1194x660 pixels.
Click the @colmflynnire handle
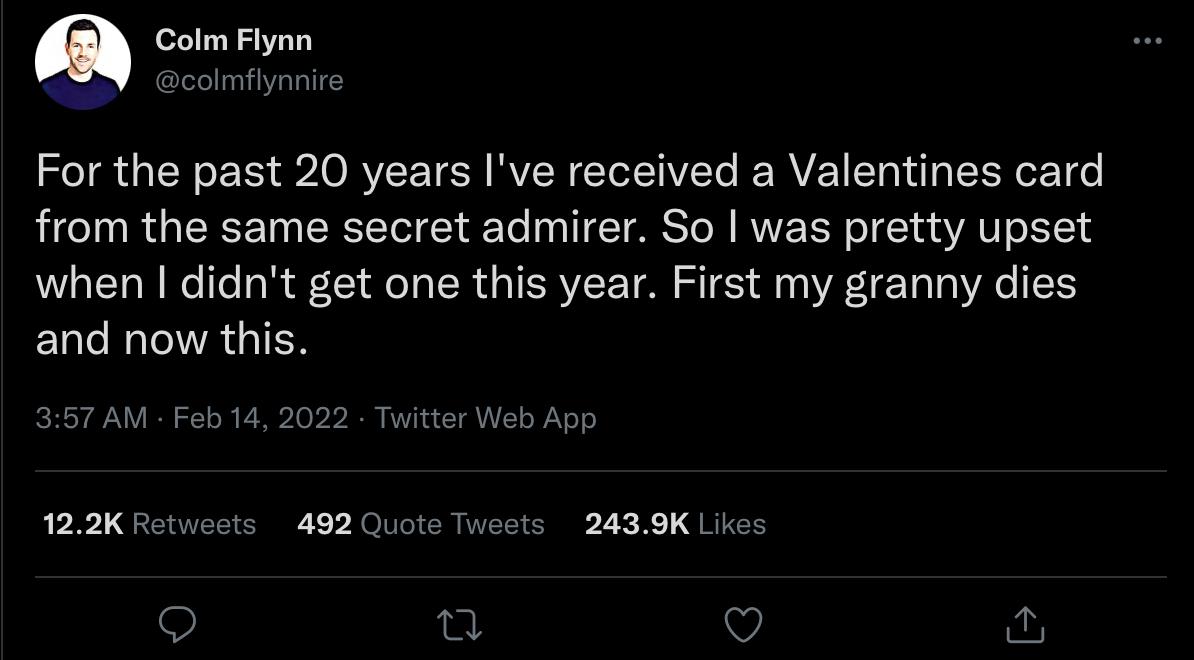[249, 80]
